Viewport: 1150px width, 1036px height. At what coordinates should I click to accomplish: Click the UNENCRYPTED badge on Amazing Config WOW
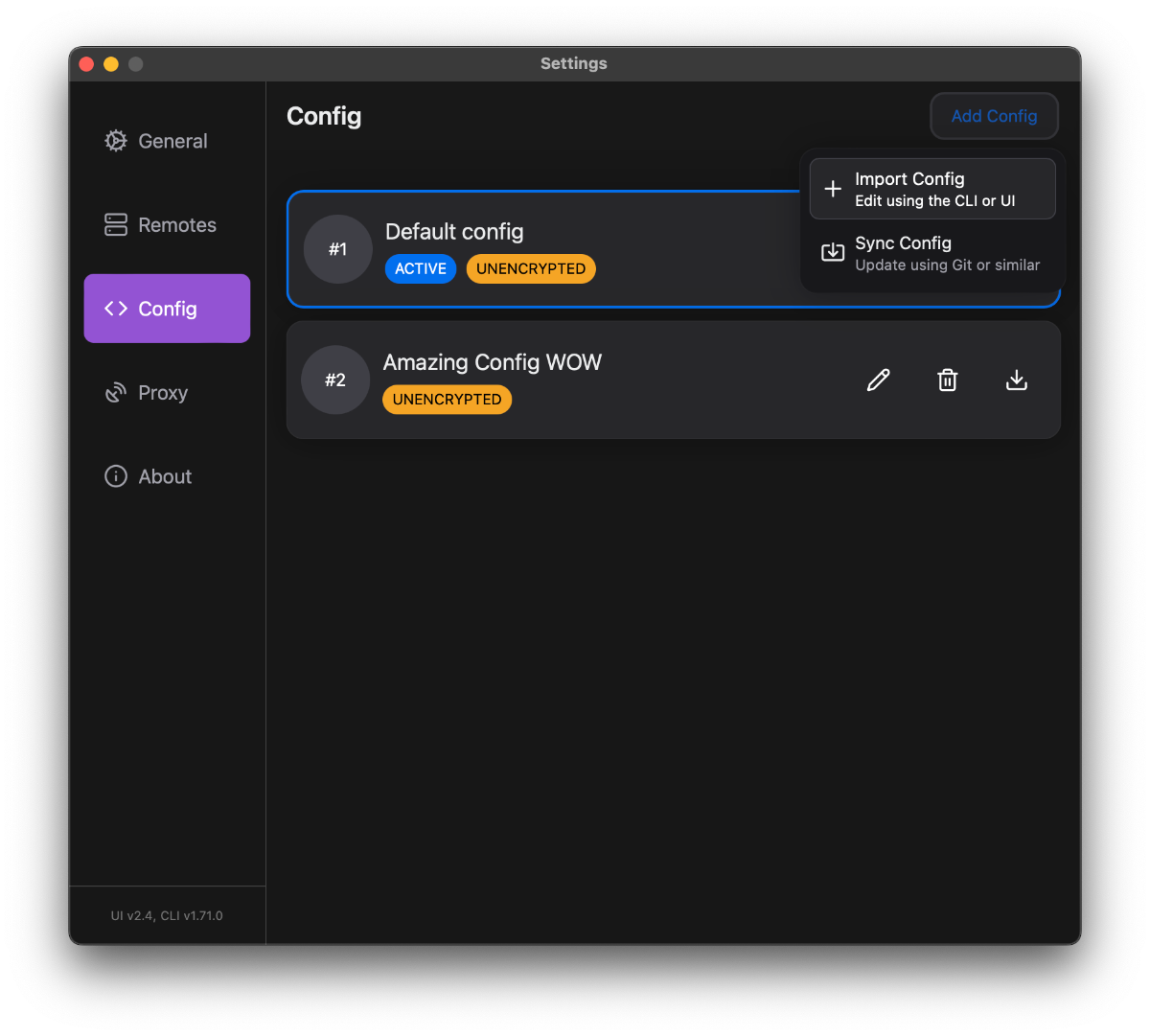pos(447,399)
